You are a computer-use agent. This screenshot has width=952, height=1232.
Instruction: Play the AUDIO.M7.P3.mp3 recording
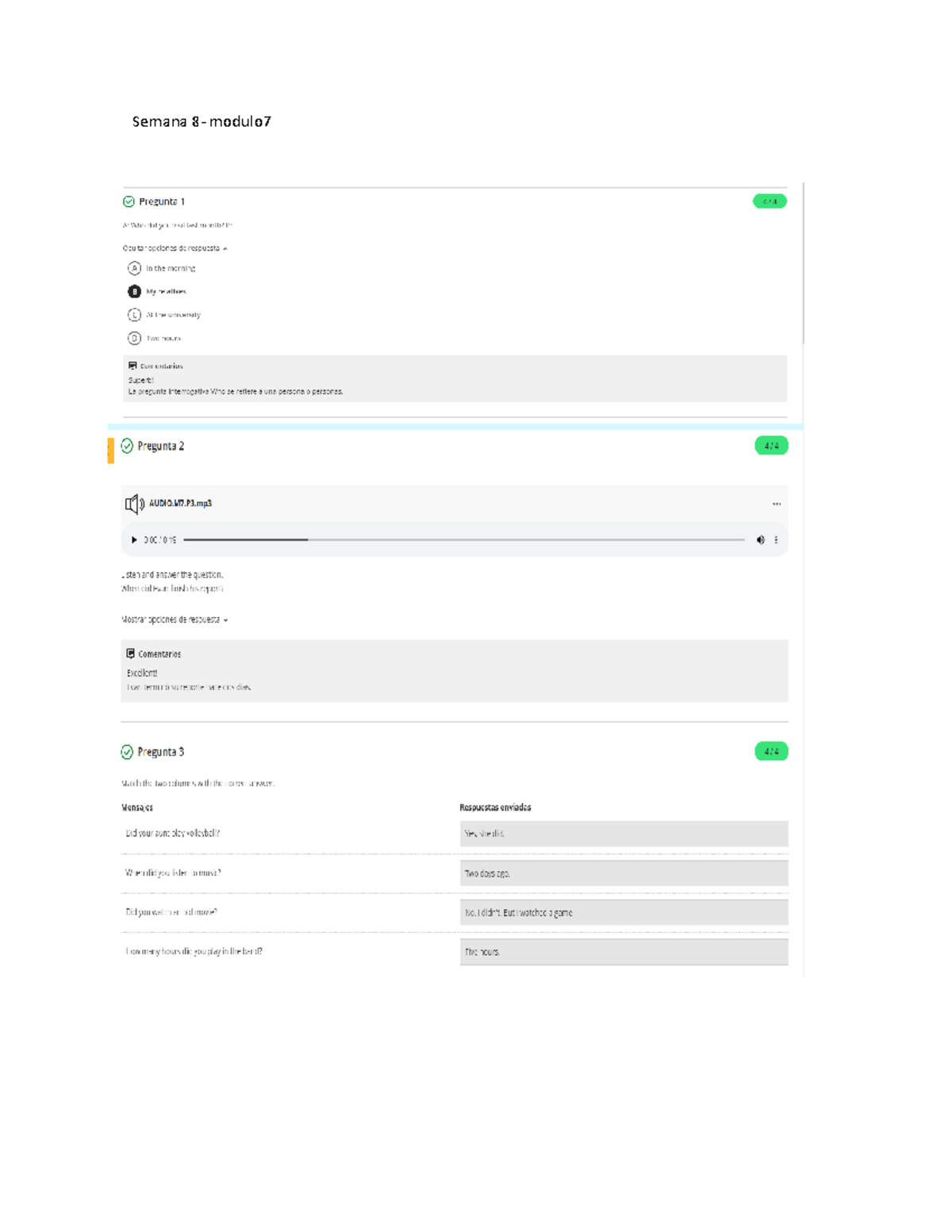[134, 540]
